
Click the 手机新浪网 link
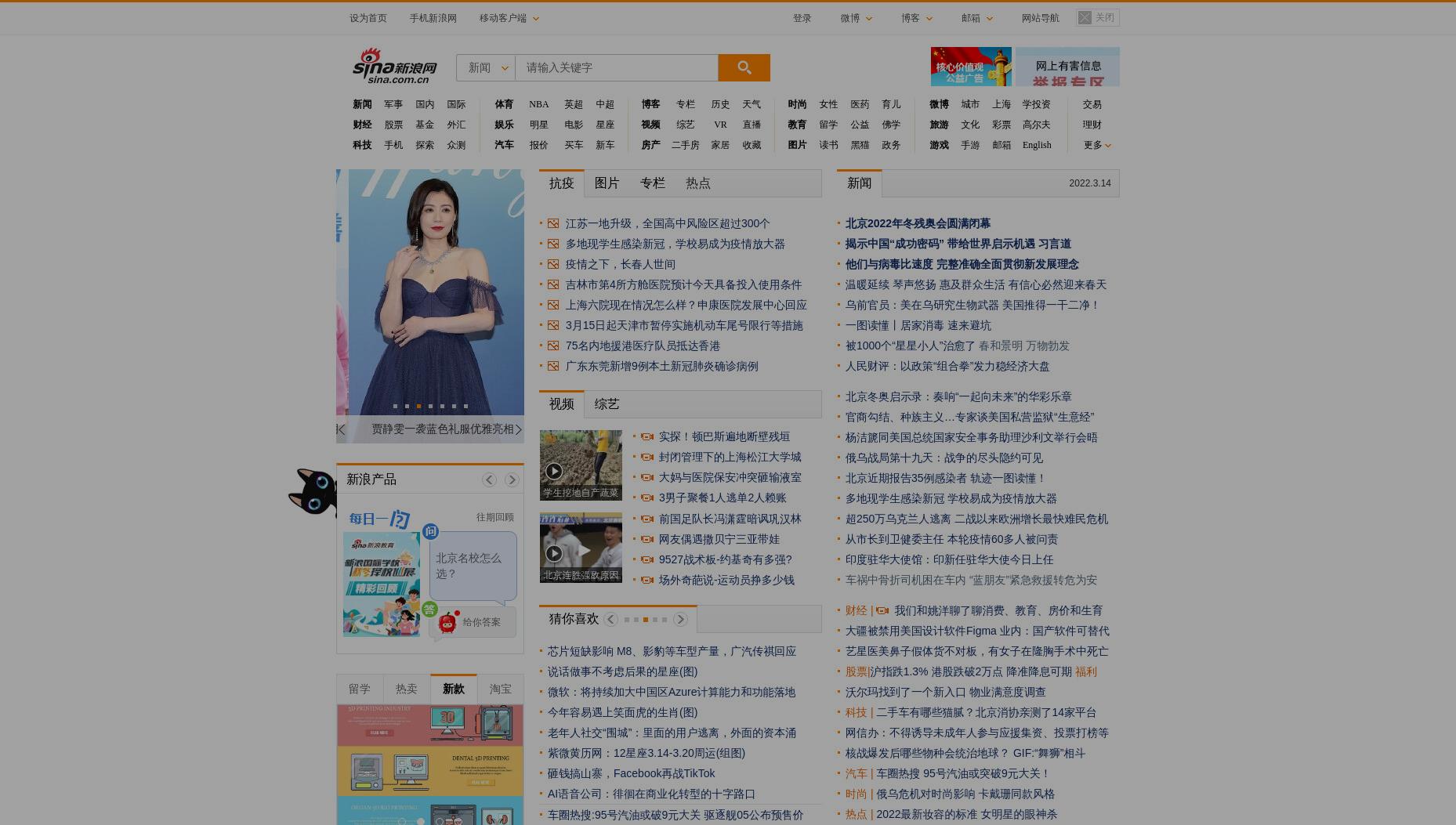(433, 18)
